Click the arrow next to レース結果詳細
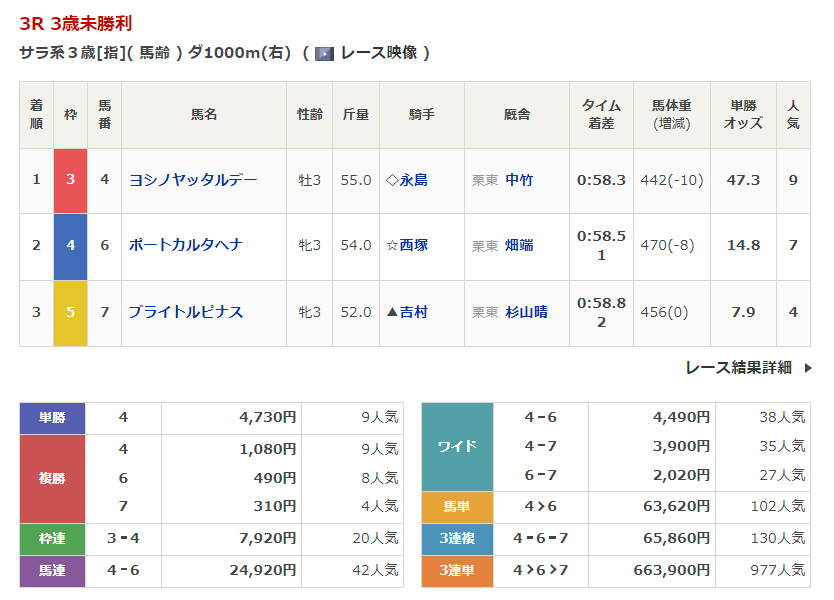 pos(808,368)
